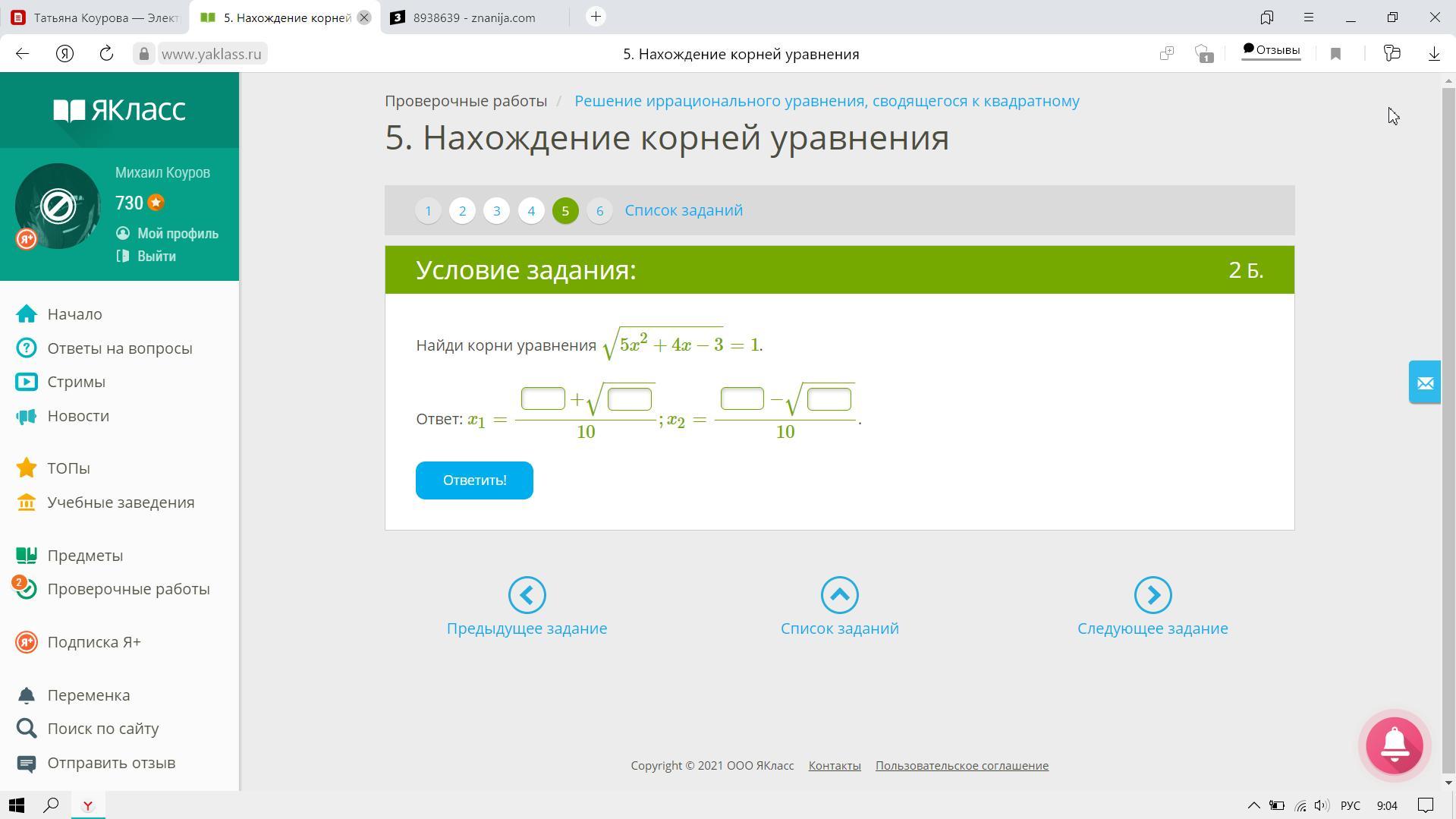Screen dimensions: 1456x819
Task: Open Пользовательское соглашение footer link
Action: pyautogui.click(x=962, y=766)
